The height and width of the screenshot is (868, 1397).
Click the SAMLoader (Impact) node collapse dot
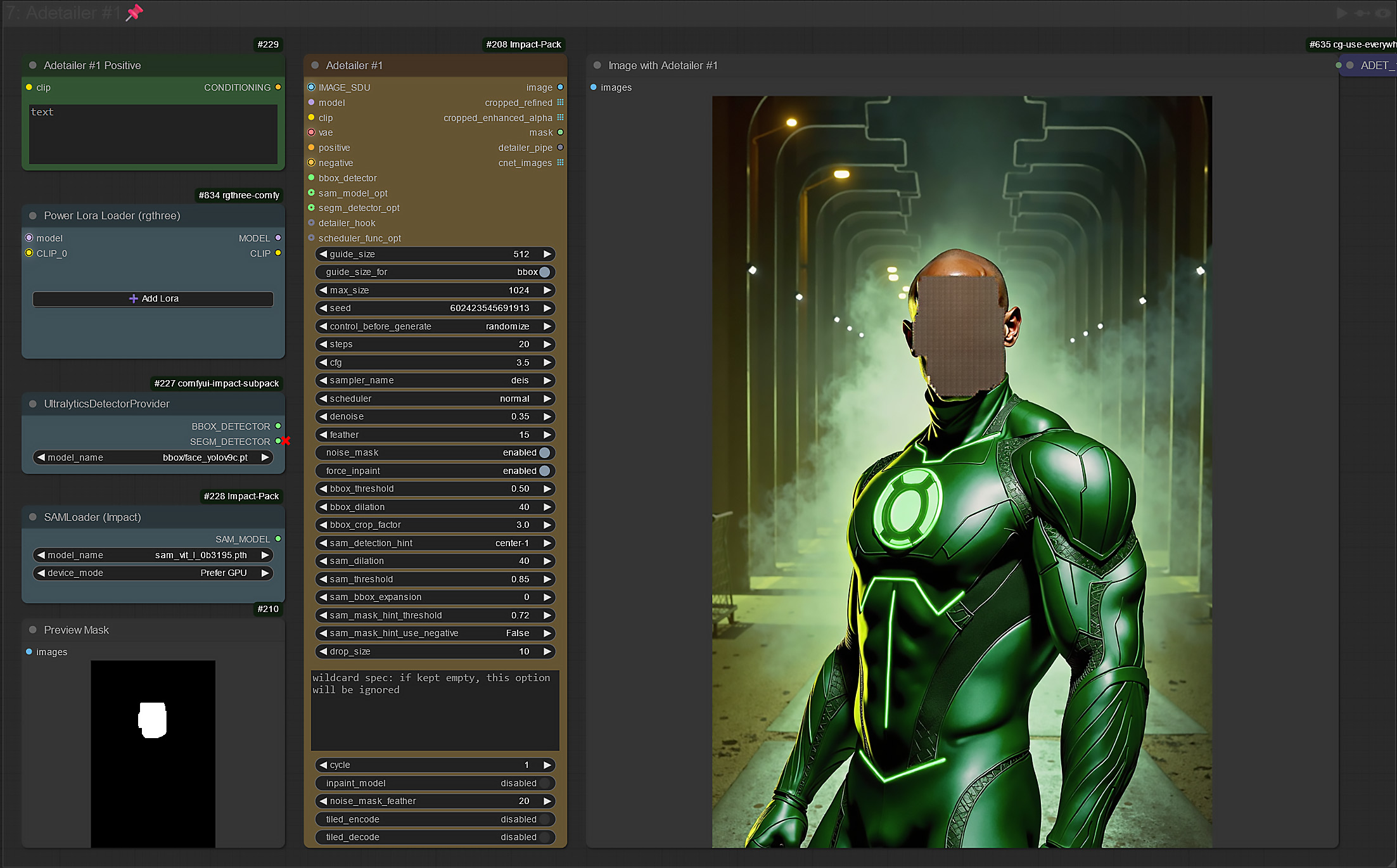click(x=33, y=518)
